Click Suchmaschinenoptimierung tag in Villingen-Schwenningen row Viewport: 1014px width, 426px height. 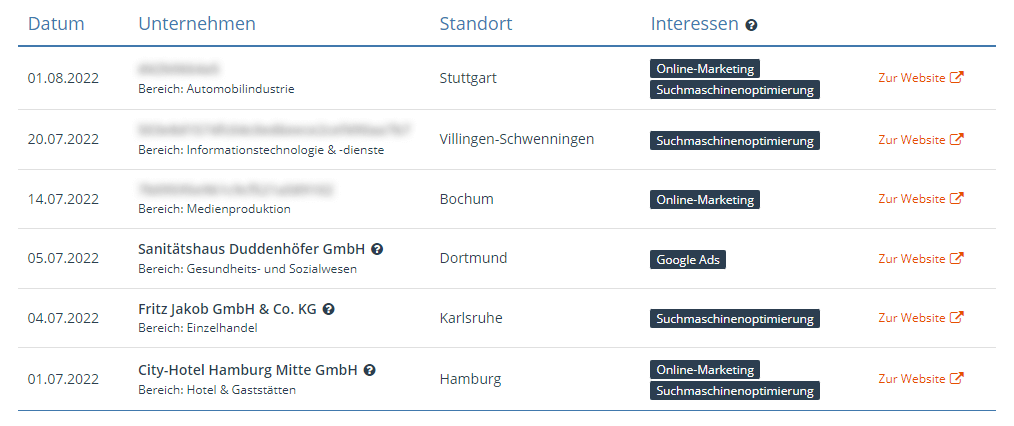pyautogui.click(x=735, y=140)
